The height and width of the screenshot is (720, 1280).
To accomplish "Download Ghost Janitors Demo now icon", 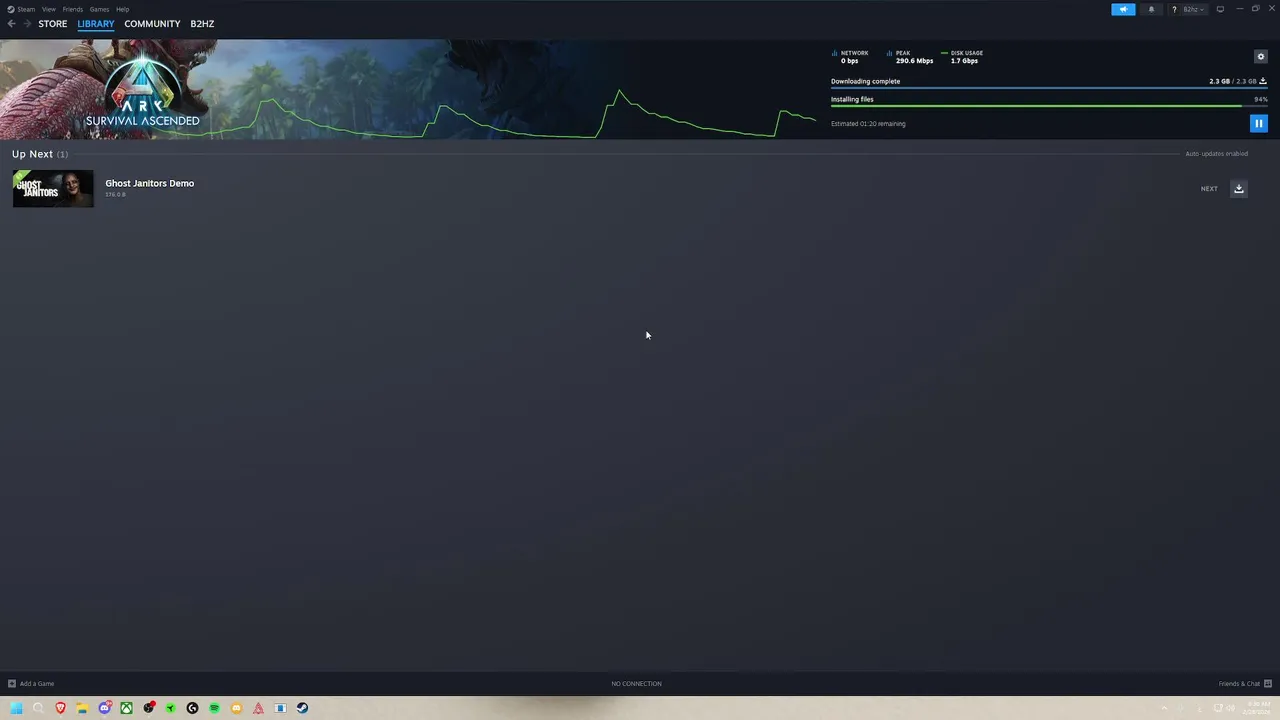I will [x=1239, y=189].
